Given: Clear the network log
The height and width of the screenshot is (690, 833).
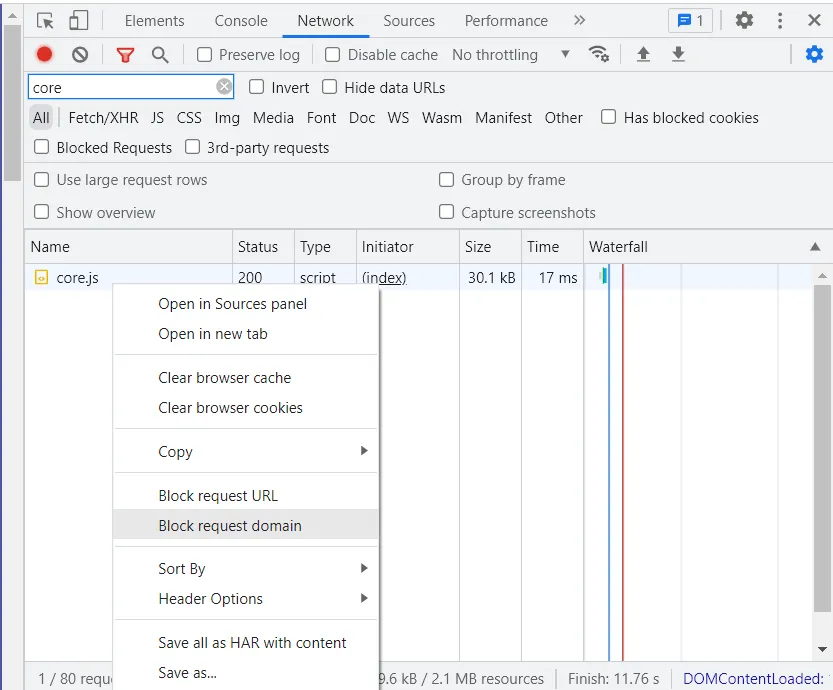Looking at the screenshot, I should [x=80, y=55].
